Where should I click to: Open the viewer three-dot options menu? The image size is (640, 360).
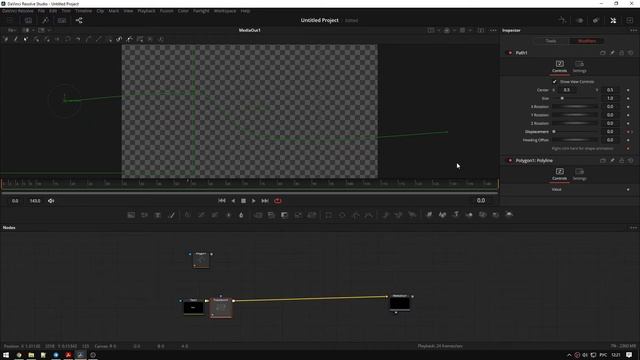[493, 30]
